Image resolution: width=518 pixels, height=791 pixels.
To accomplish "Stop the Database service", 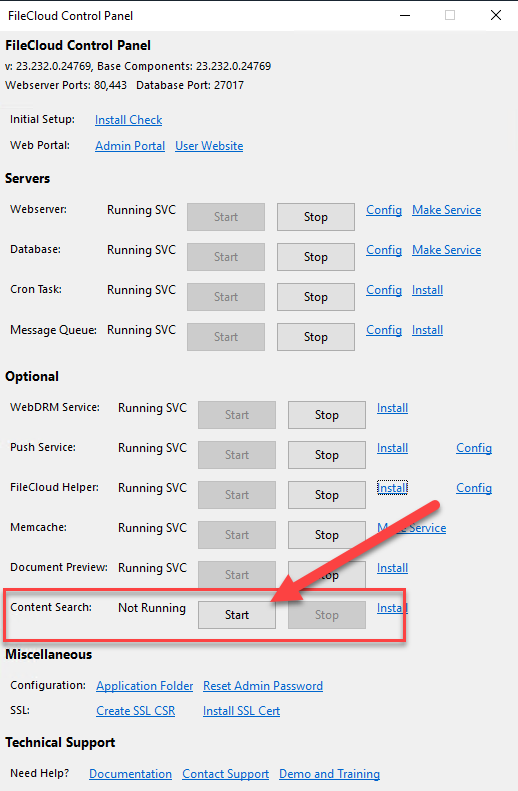I will point(316,257).
